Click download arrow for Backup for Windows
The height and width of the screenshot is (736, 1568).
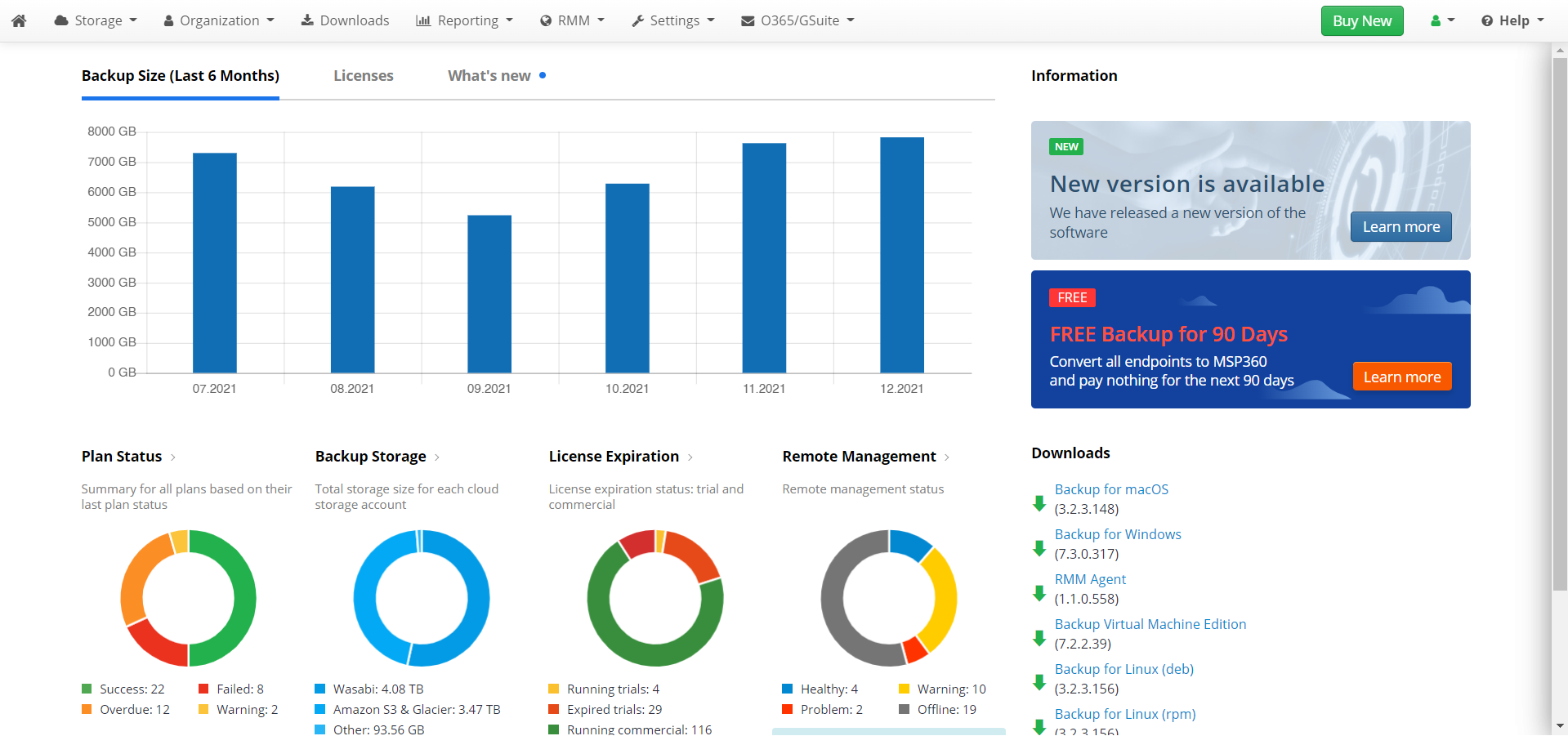(x=1039, y=548)
